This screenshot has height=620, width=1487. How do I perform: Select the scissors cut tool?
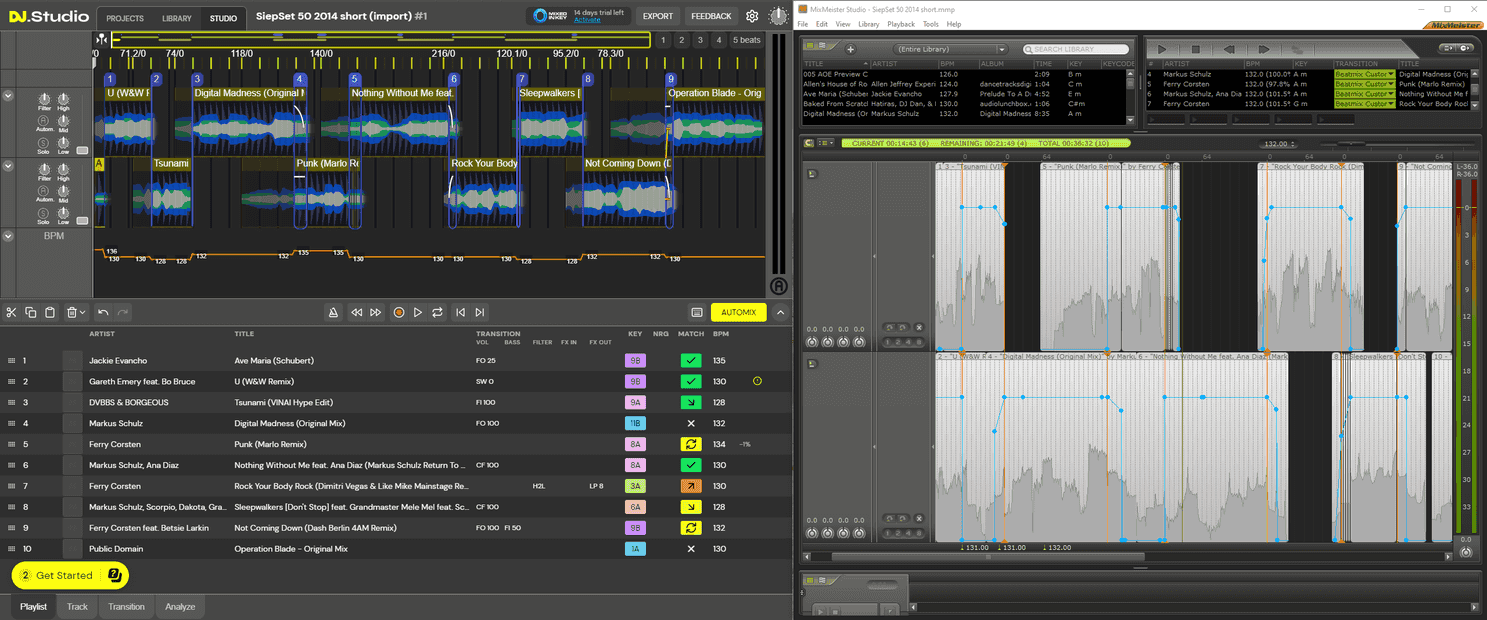(12, 312)
